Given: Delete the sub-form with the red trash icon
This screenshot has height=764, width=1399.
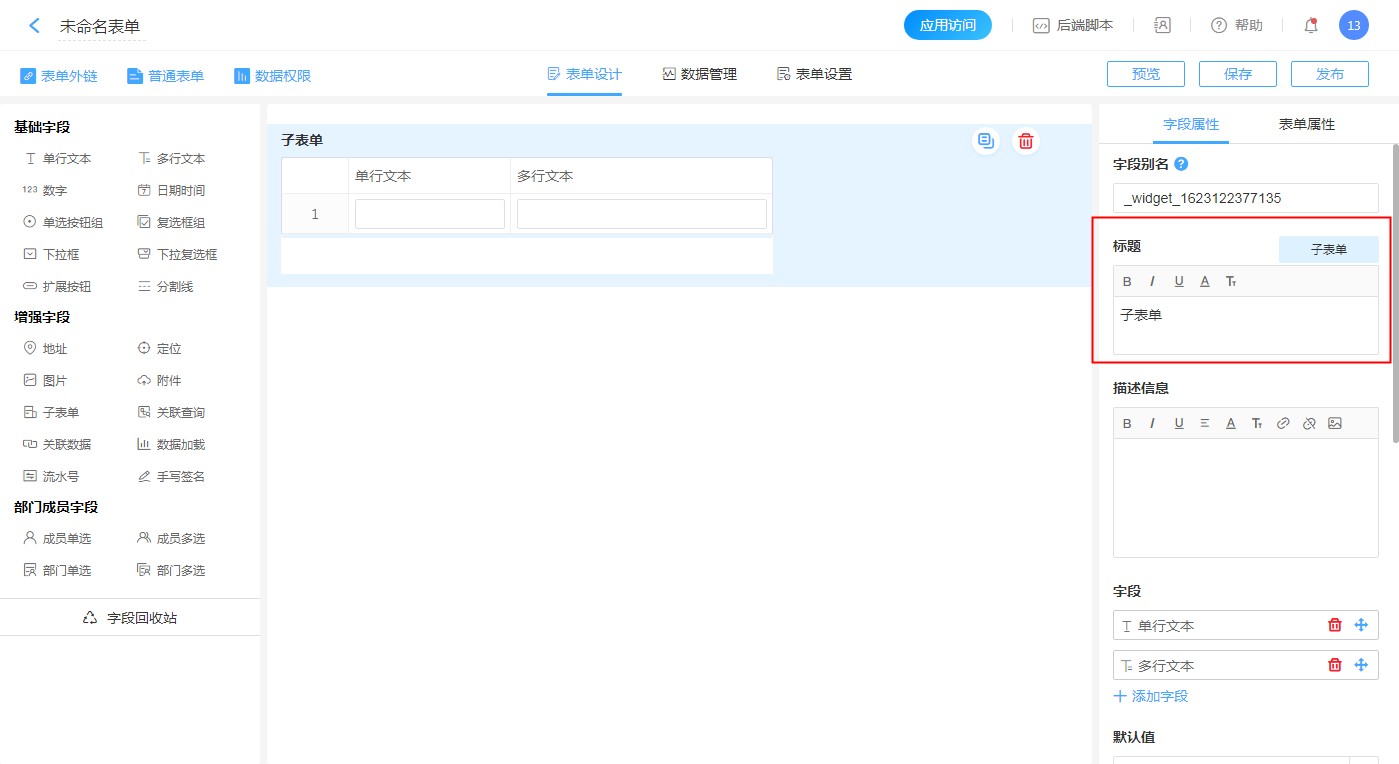Looking at the screenshot, I should click(1025, 141).
